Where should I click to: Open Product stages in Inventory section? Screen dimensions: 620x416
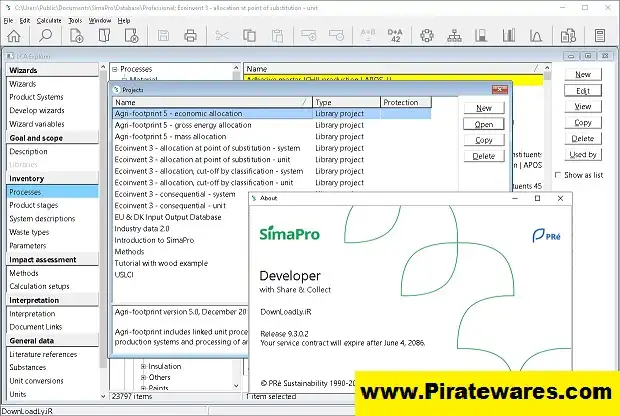click(x=35, y=205)
